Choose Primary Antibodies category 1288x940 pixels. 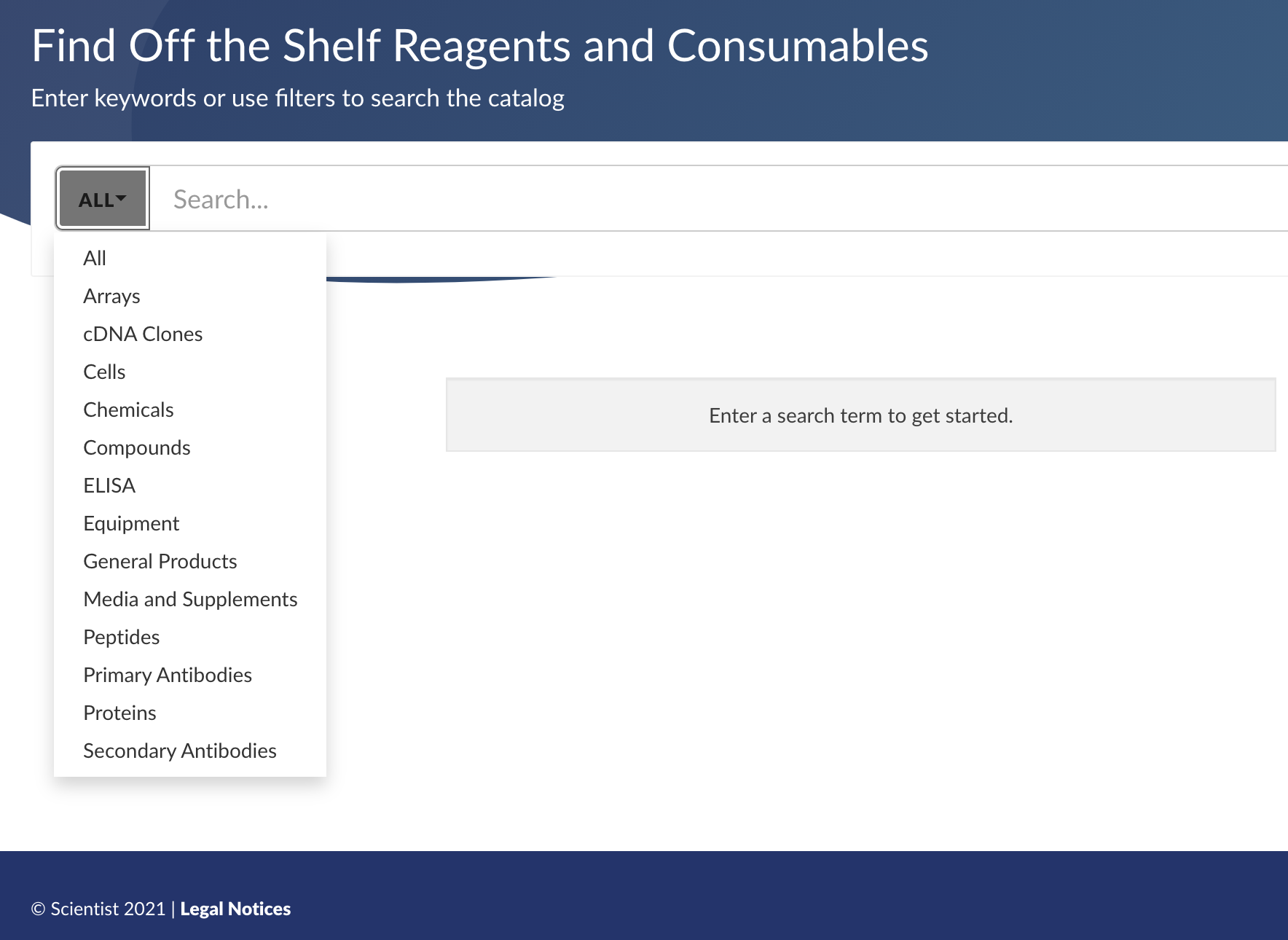click(x=168, y=675)
